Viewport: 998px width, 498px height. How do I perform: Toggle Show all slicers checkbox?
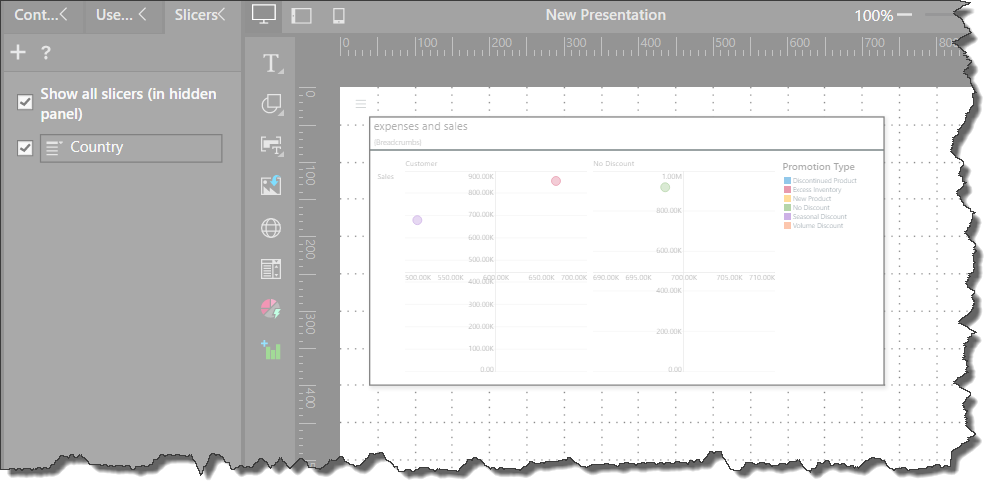25,102
